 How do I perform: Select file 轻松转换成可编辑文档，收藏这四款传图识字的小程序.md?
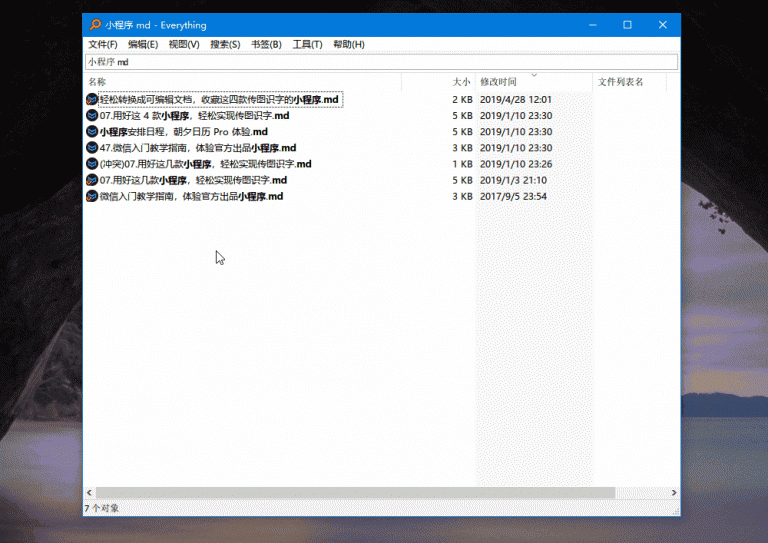tap(219, 99)
